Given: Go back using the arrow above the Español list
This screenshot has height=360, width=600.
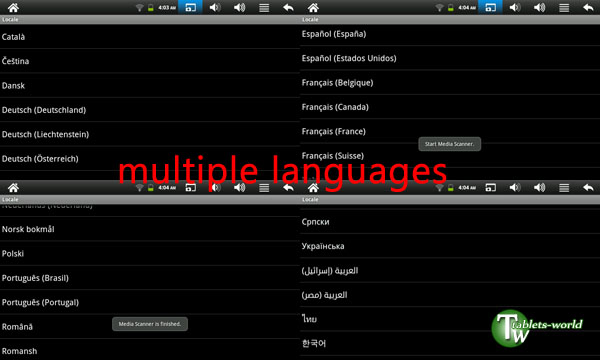Looking at the screenshot, I should [589, 7].
